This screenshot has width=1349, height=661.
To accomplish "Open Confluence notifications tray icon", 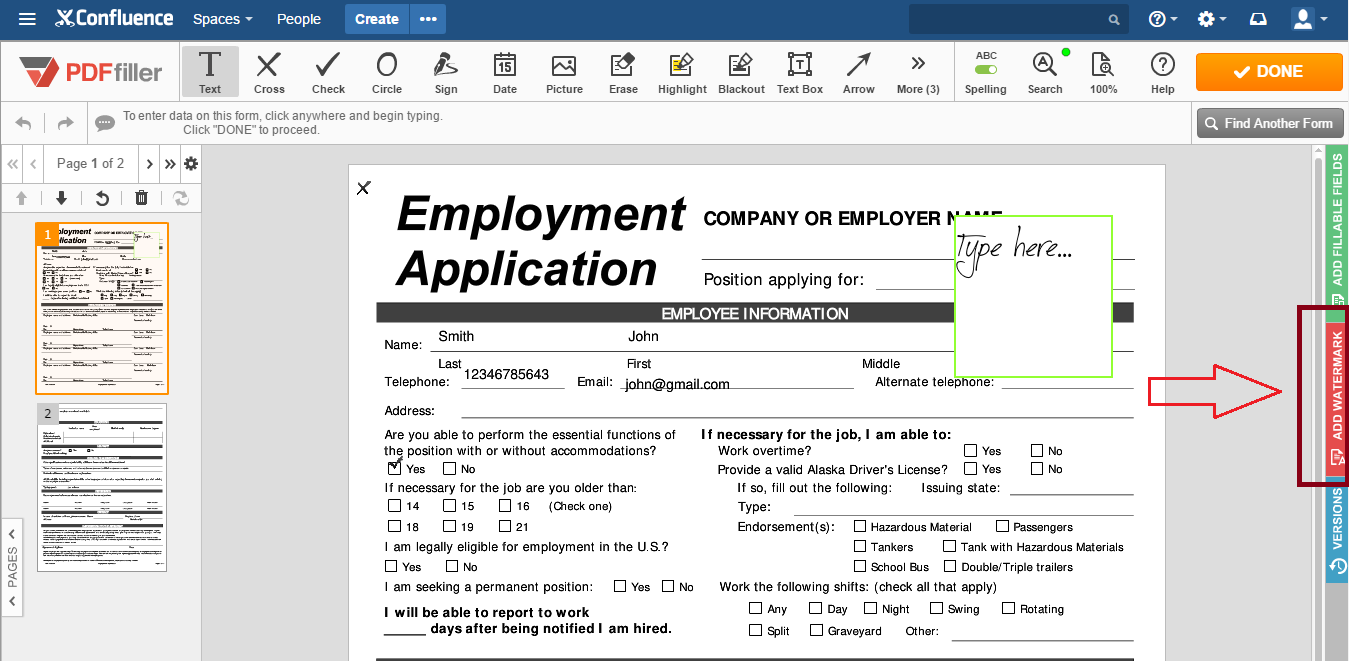I will pos(1258,19).
